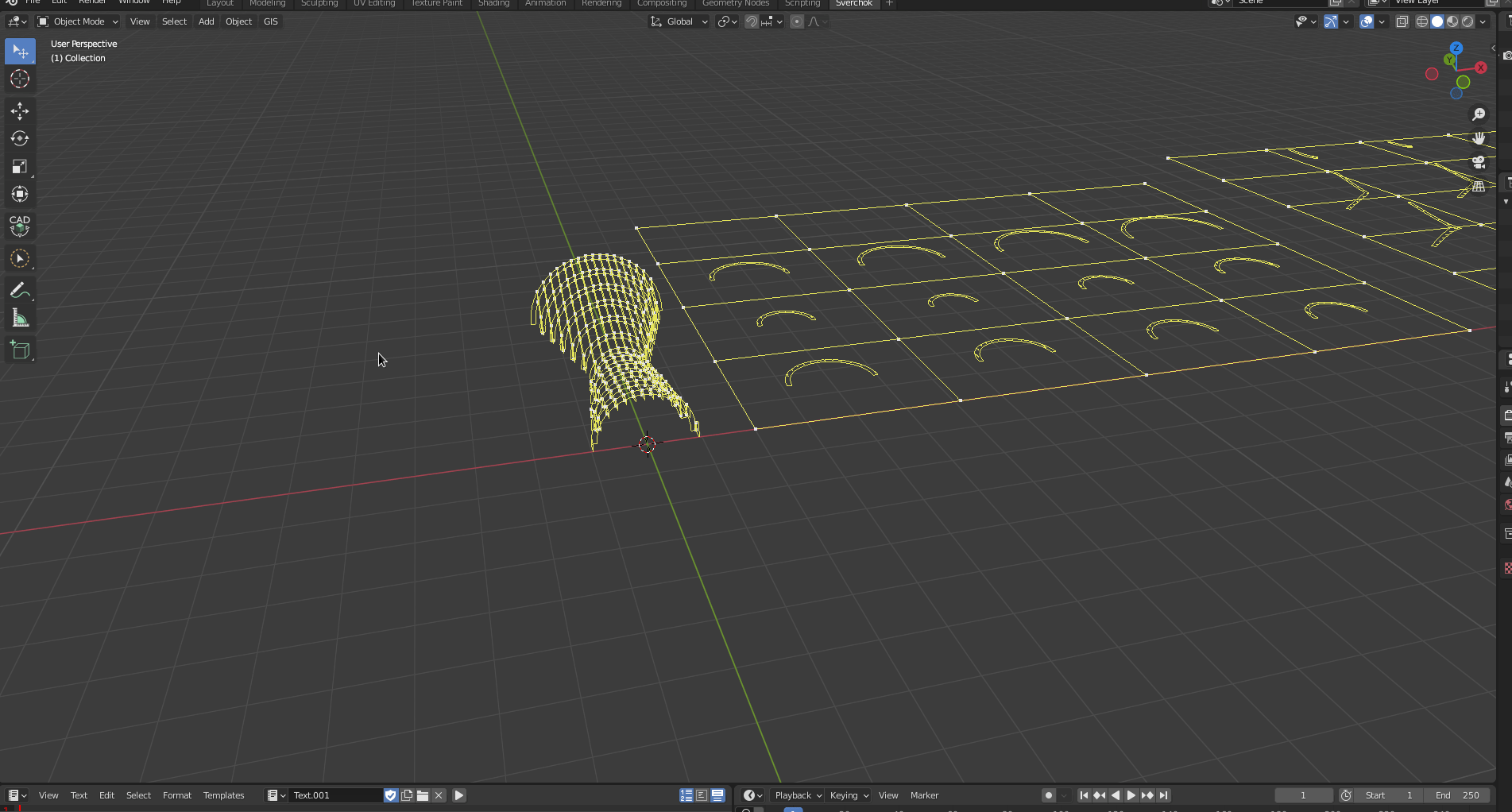The height and width of the screenshot is (812, 1512).
Task: Open the snapping options dropdown
Action: (x=771, y=21)
